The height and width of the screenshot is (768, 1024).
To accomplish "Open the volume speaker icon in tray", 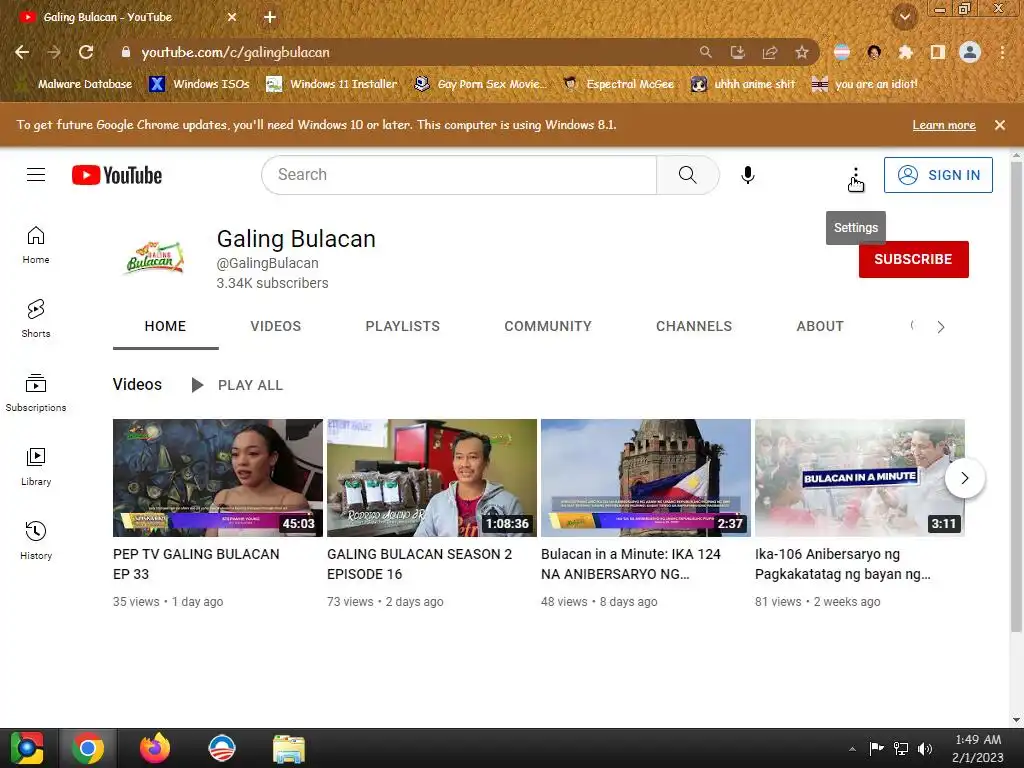I will point(925,749).
